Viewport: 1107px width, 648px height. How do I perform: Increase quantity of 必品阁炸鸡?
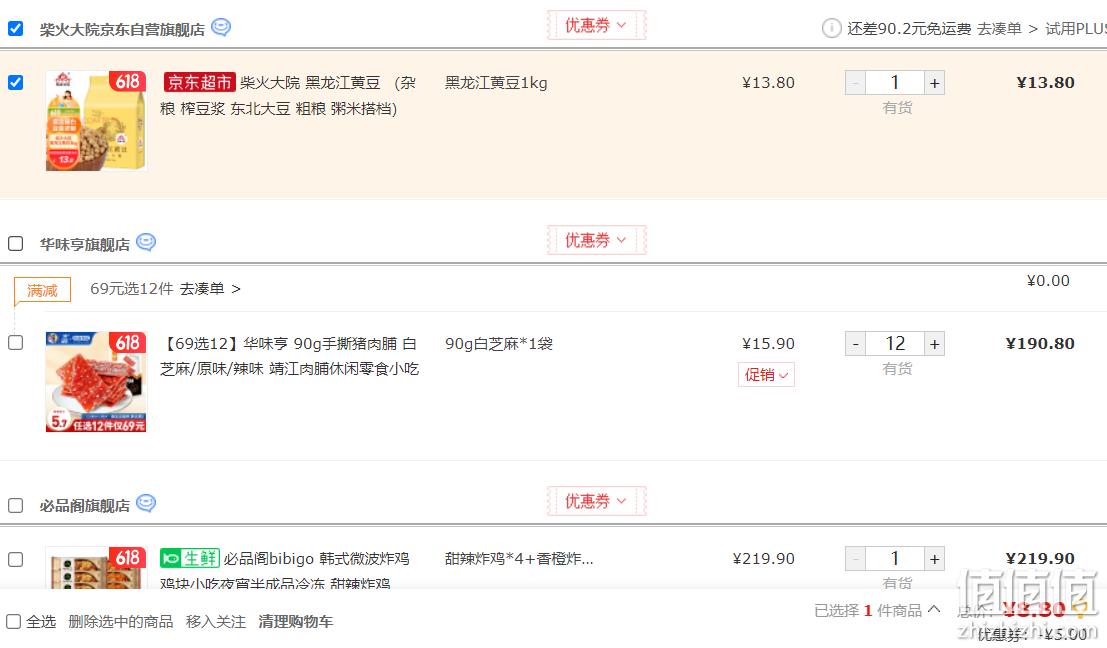point(935,559)
